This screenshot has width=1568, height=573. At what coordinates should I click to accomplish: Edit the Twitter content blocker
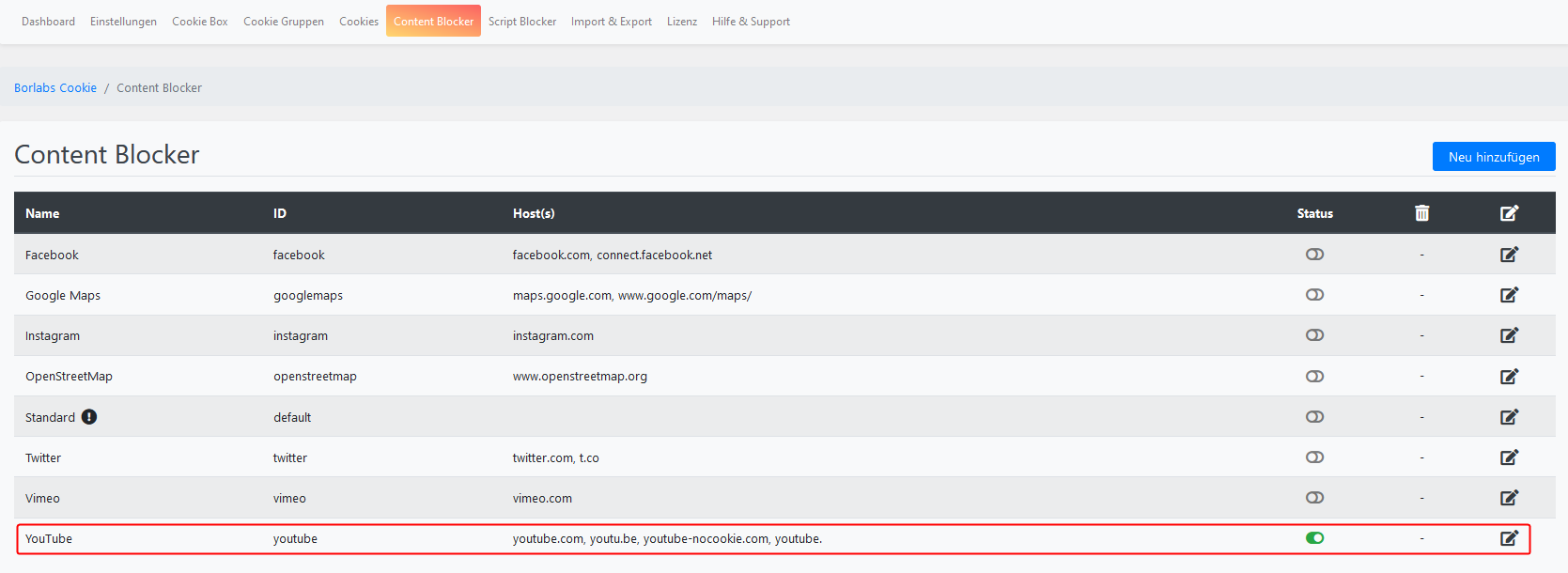(x=1509, y=457)
